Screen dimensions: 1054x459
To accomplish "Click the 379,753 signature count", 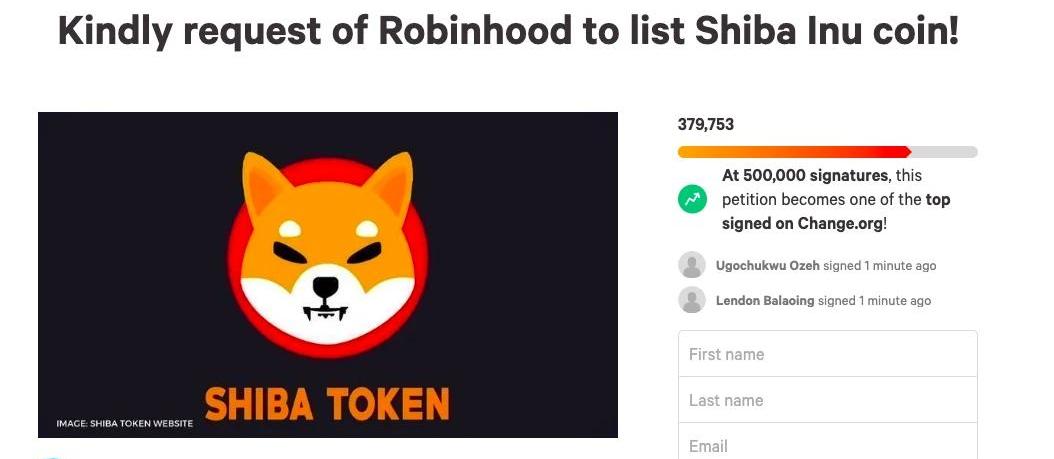I will [x=706, y=125].
